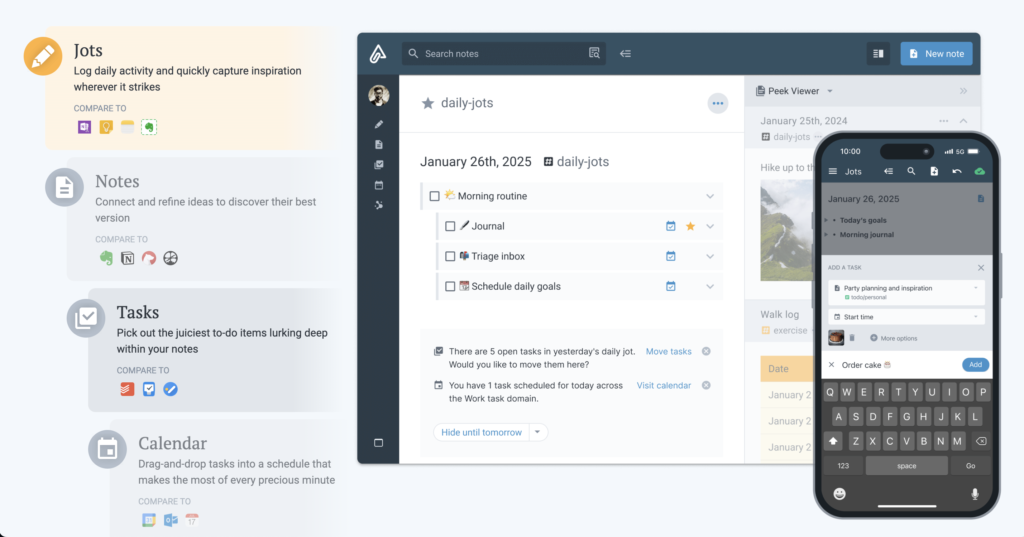Viewport: 1024px width, 537px height.
Task: Select the Calendar feature tab on the left
Action: coord(174,444)
